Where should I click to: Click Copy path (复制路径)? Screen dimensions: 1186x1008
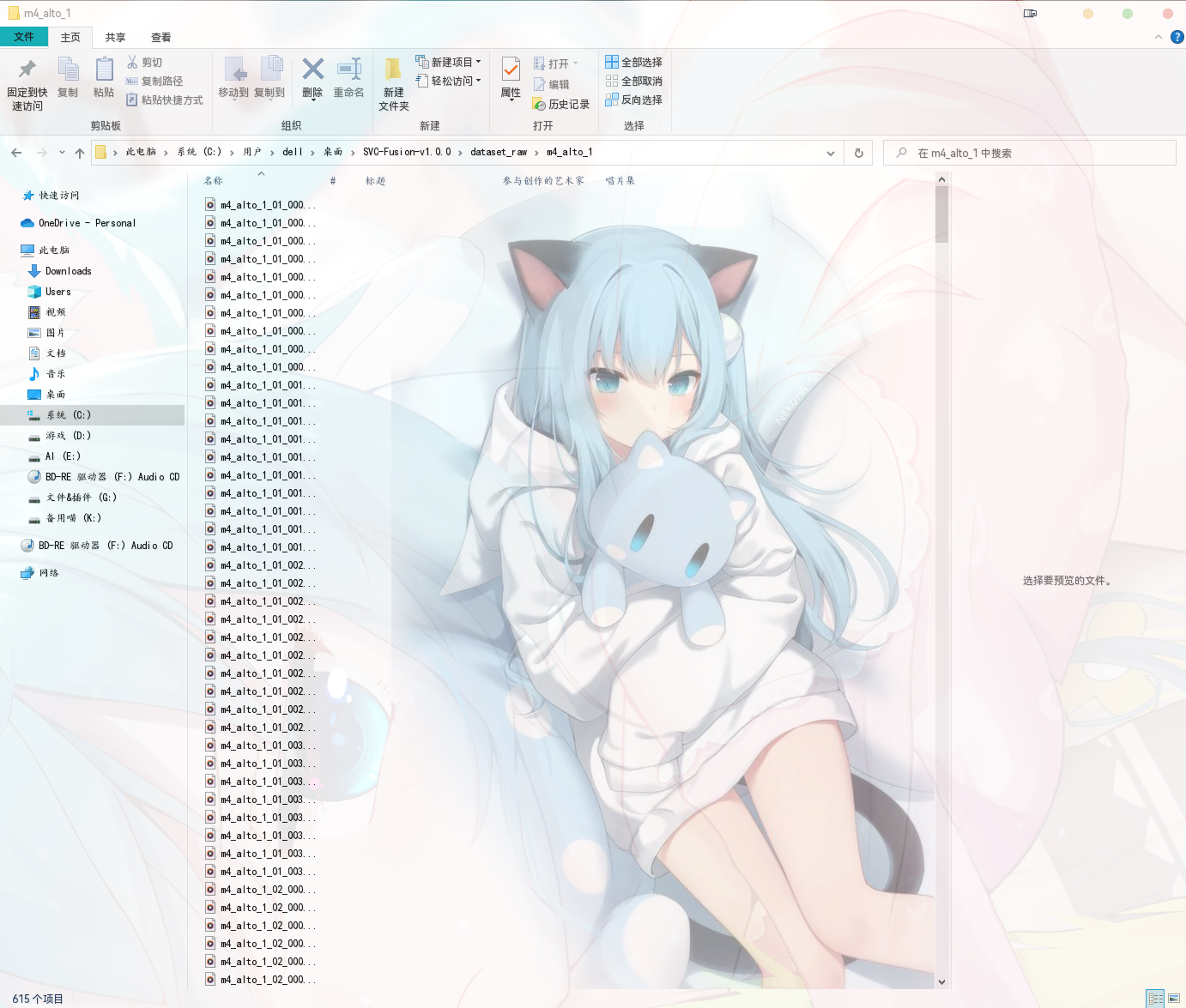(x=154, y=81)
